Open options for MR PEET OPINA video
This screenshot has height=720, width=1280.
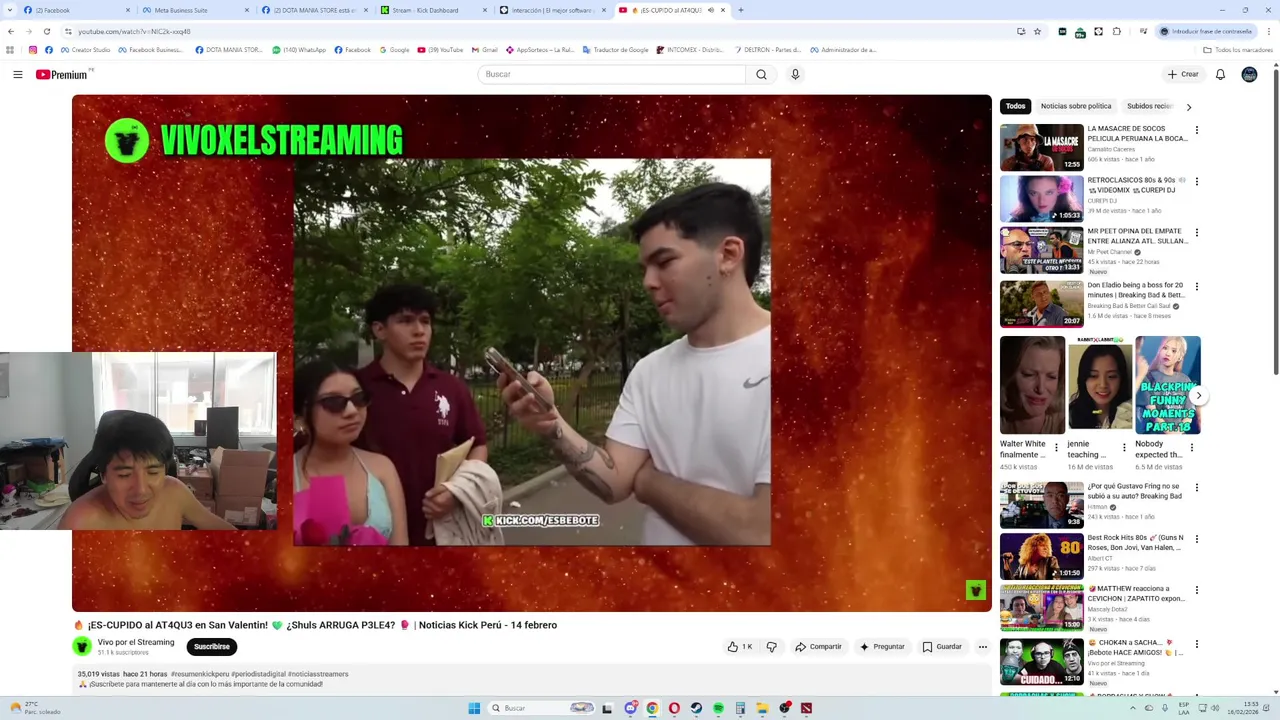pyautogui.click(x=1196, y=233)
